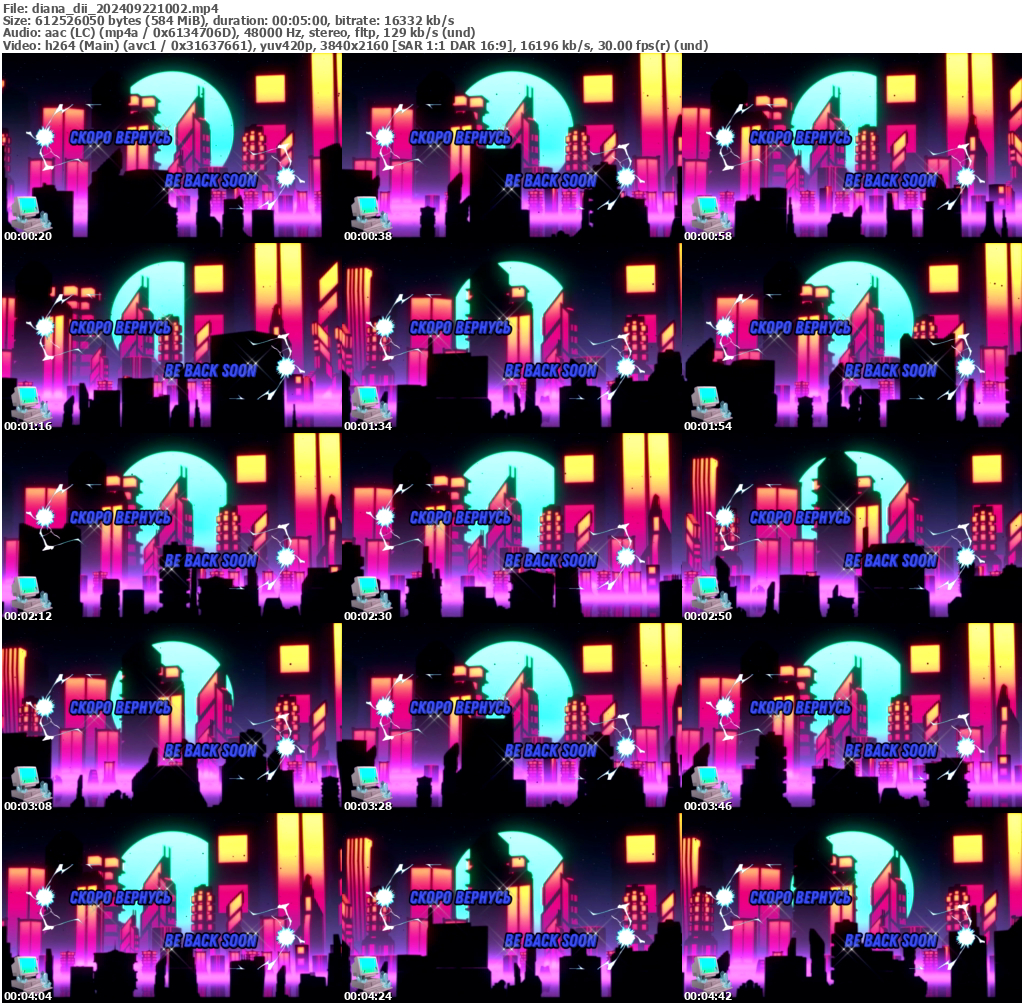Click the yellow square in 00:04:04 frame
Screen dimensions: 1024x1003
pyautogui.click(x=233, y=848)
